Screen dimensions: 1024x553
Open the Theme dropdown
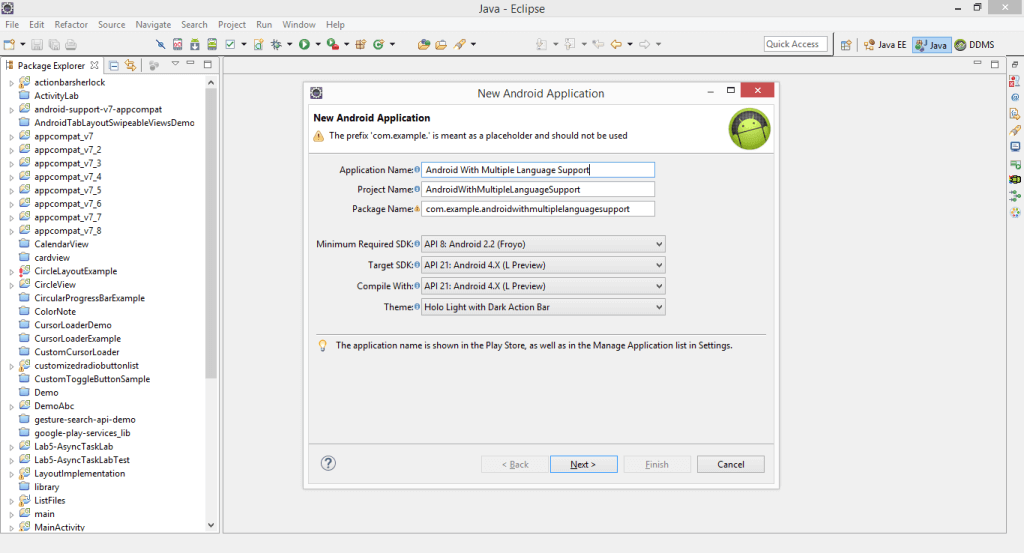[543, 307]
